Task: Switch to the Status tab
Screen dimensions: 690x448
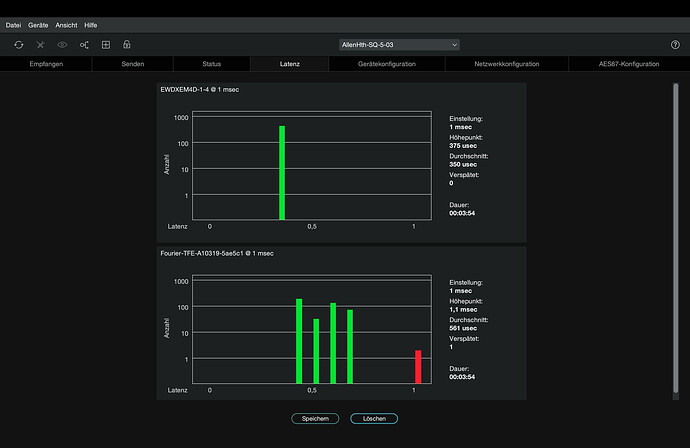Action: tap(212, 64)
